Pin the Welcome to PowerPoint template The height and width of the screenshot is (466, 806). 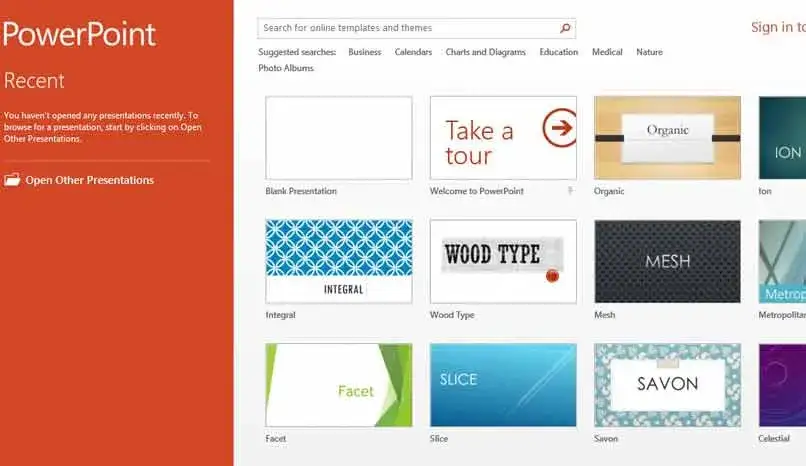570,191
